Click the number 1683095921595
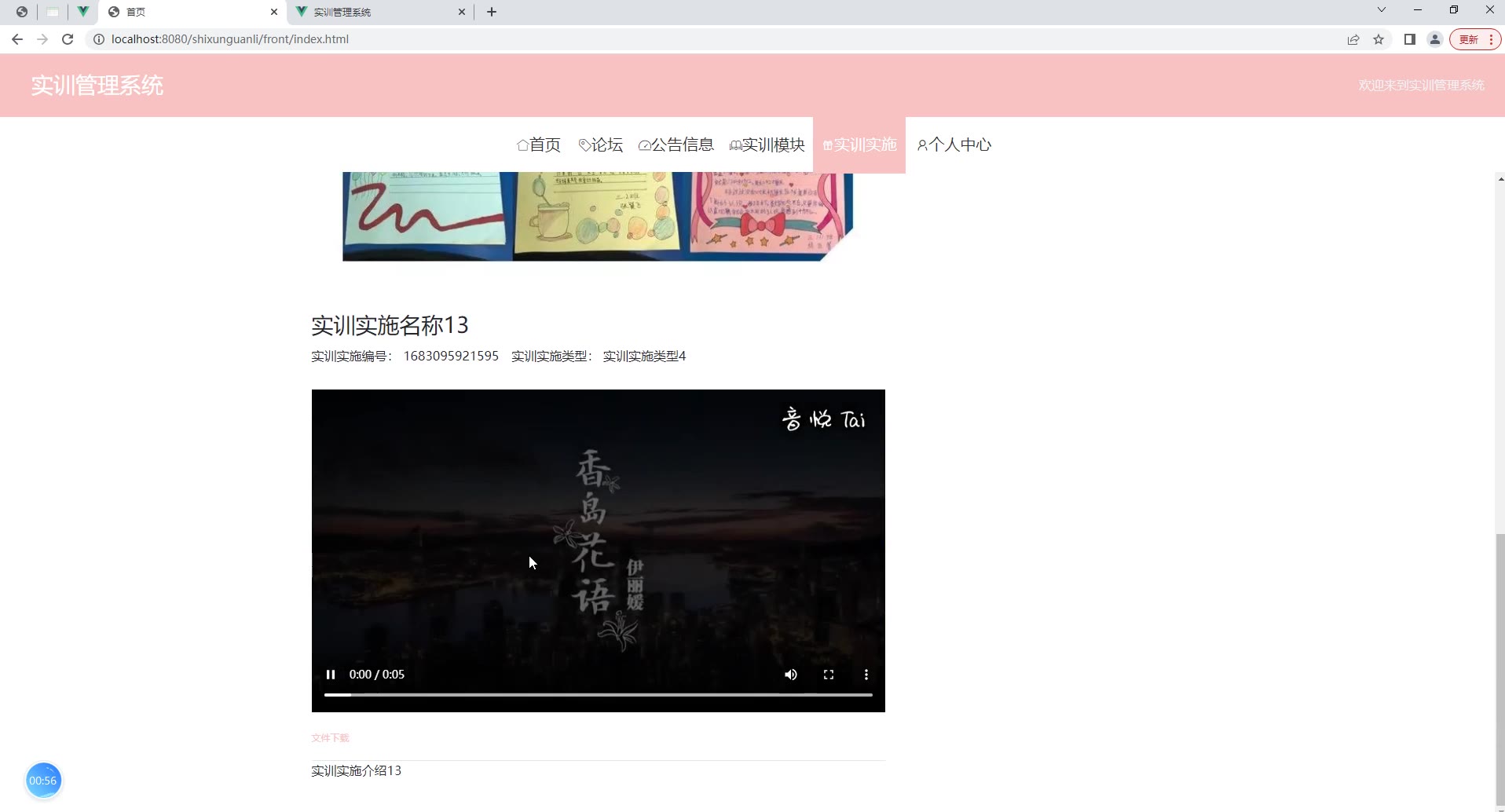The image size is (1505, 812). click(x=451, y=357)
